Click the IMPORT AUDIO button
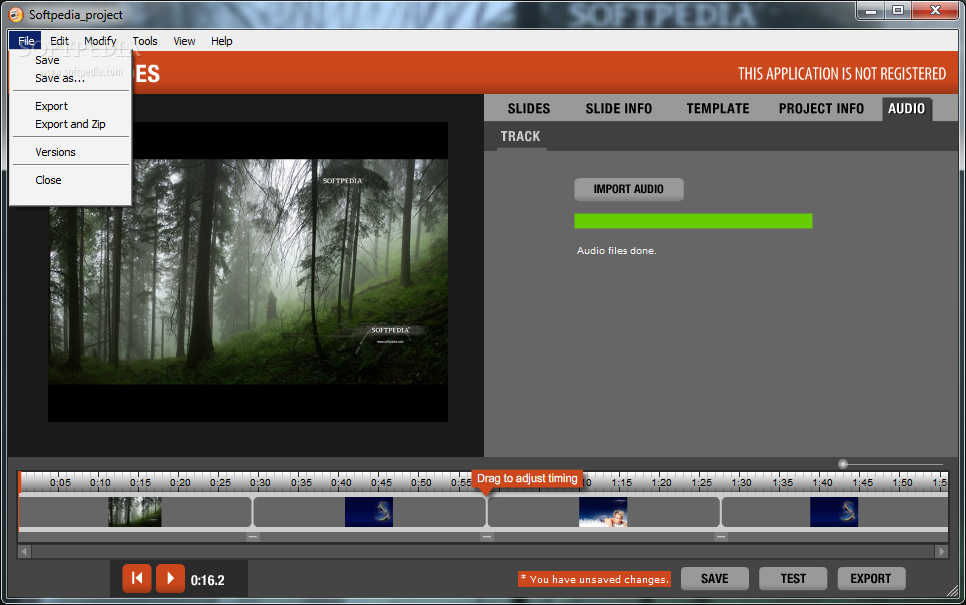 click(628, 189)
